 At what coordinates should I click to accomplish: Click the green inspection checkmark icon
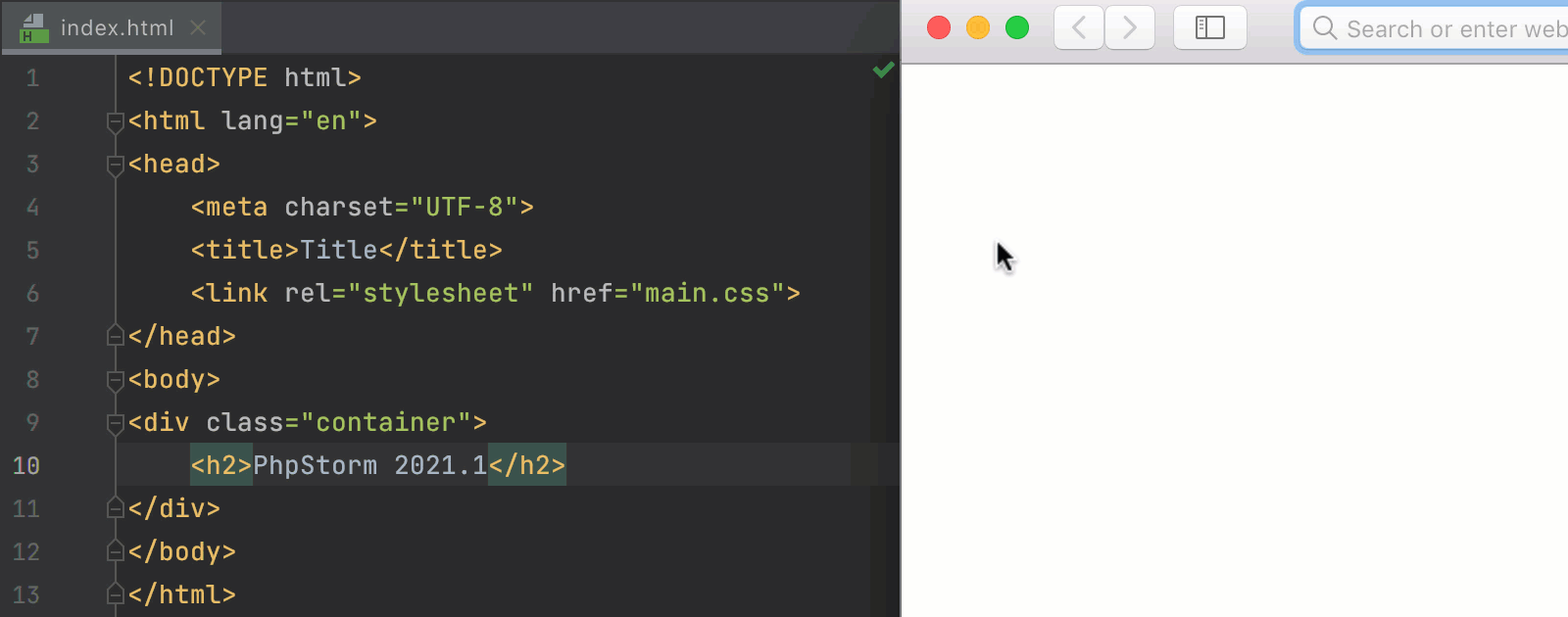[884, 70]
